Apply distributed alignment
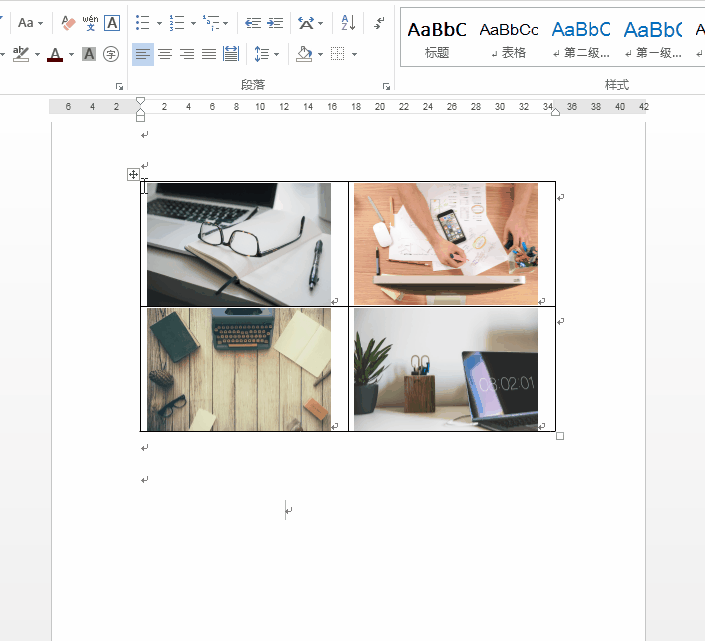 point(231,54)
